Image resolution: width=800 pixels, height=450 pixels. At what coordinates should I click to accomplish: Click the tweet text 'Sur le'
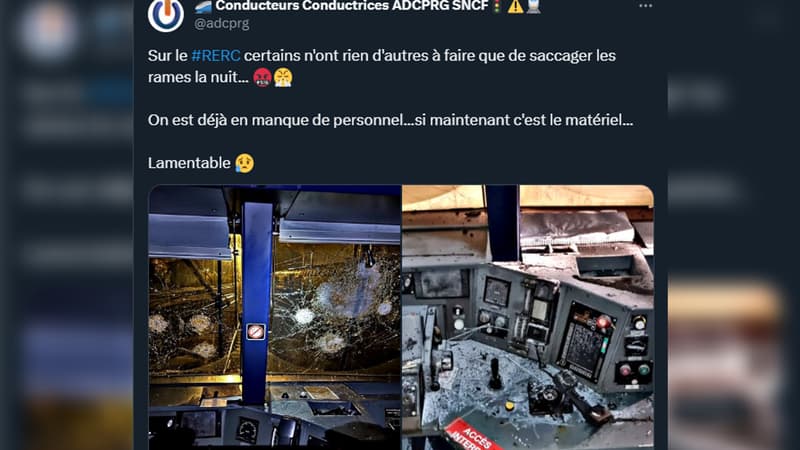[x=168, y=56]
